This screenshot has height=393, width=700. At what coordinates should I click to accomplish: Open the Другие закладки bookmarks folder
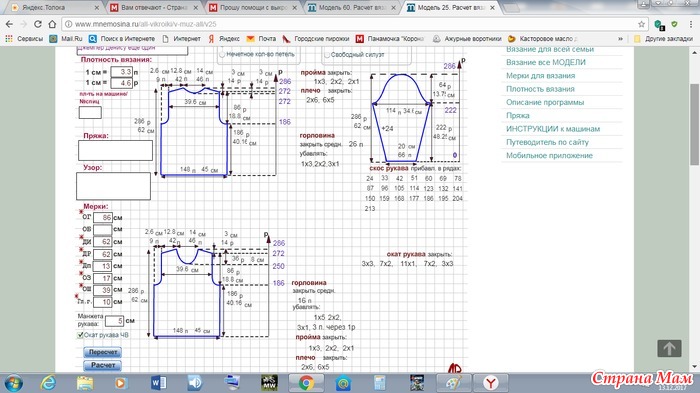663,39
